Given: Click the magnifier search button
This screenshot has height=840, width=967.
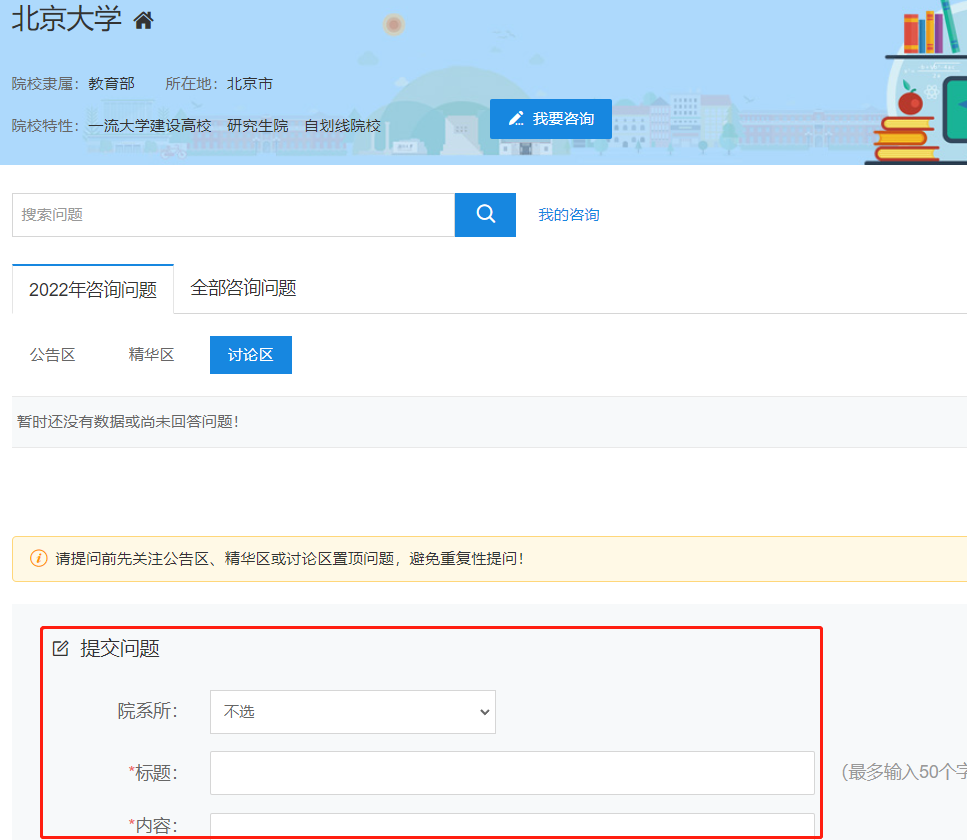Looking at the screenshot, I should (485, 215).
